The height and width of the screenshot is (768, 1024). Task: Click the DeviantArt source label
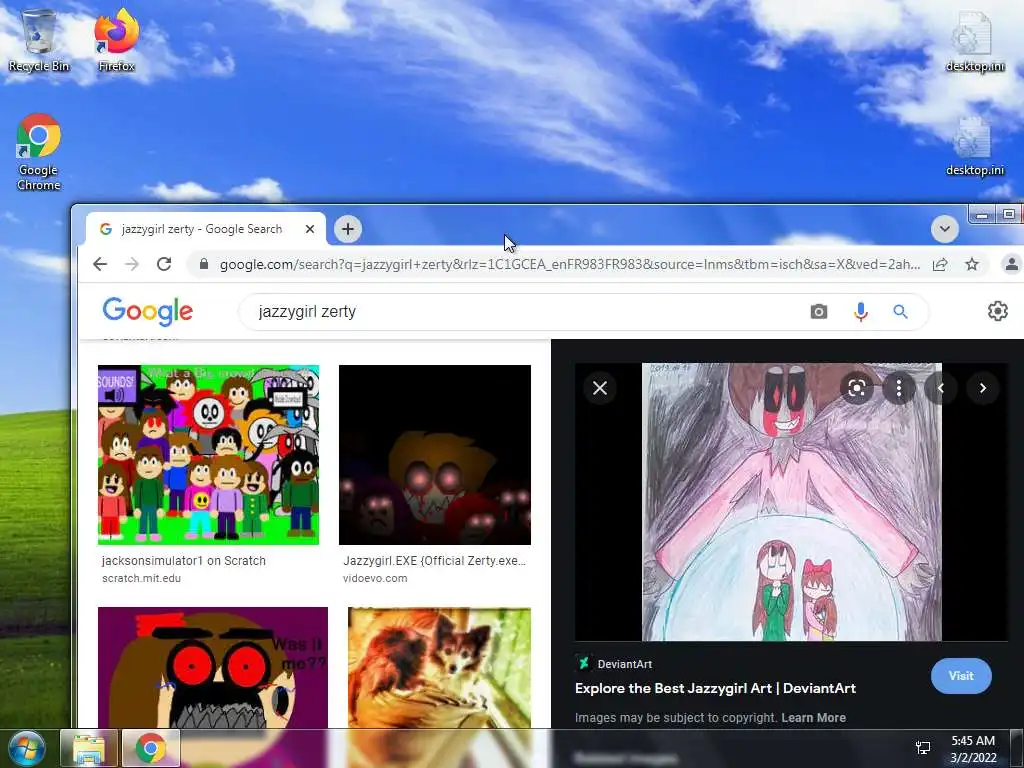pyautogui.click(x=624, y=664)
